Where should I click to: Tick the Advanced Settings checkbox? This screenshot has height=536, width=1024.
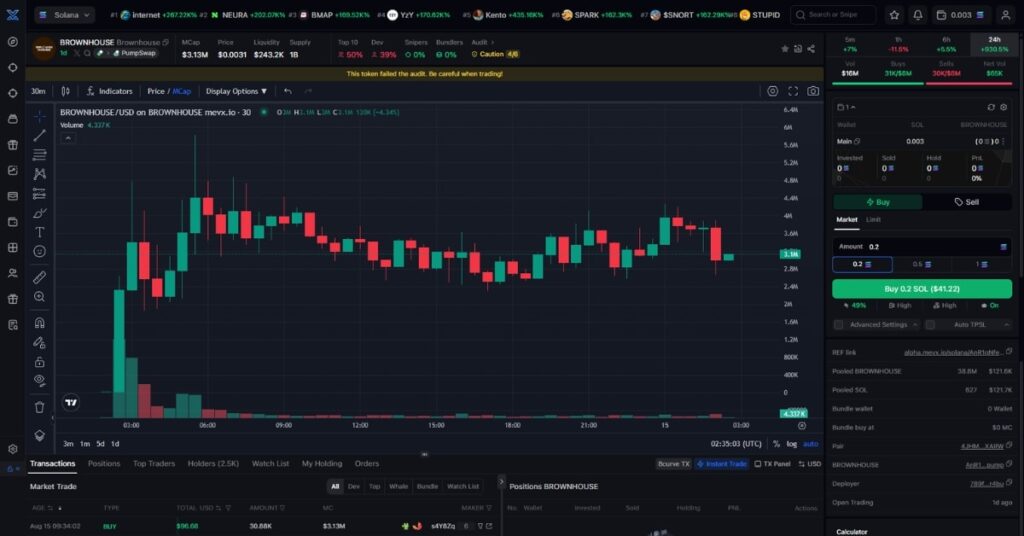point(839,324)
